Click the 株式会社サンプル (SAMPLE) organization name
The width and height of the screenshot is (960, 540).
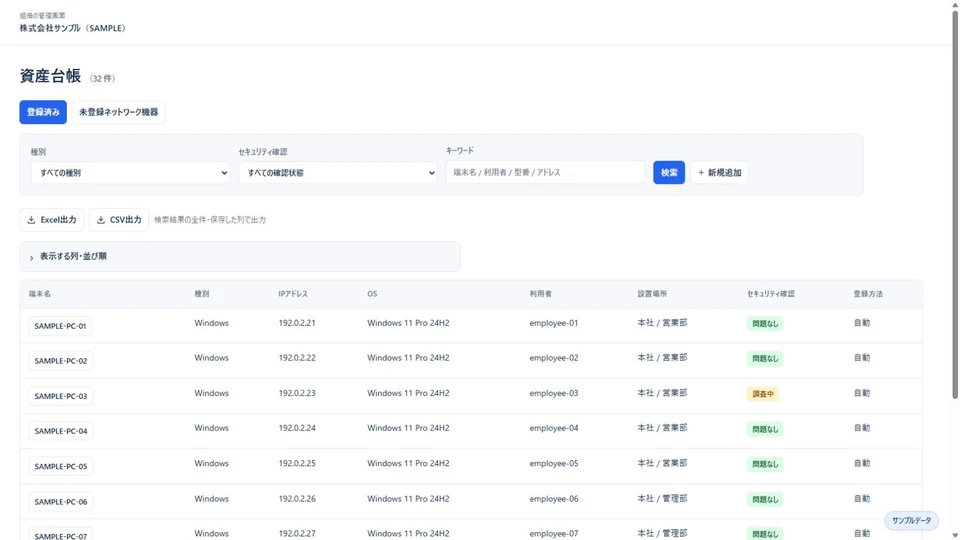(72, 28)
